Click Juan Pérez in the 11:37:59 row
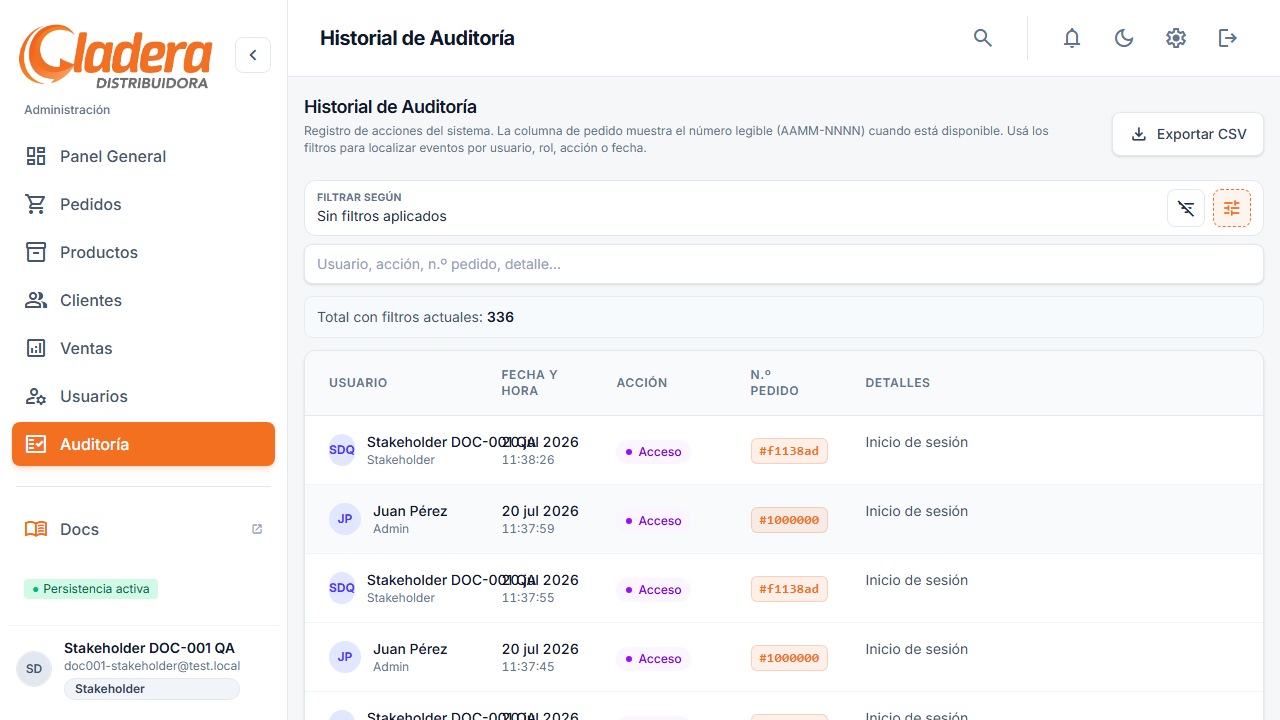The image size is (1280, 720). click(410, 511)
